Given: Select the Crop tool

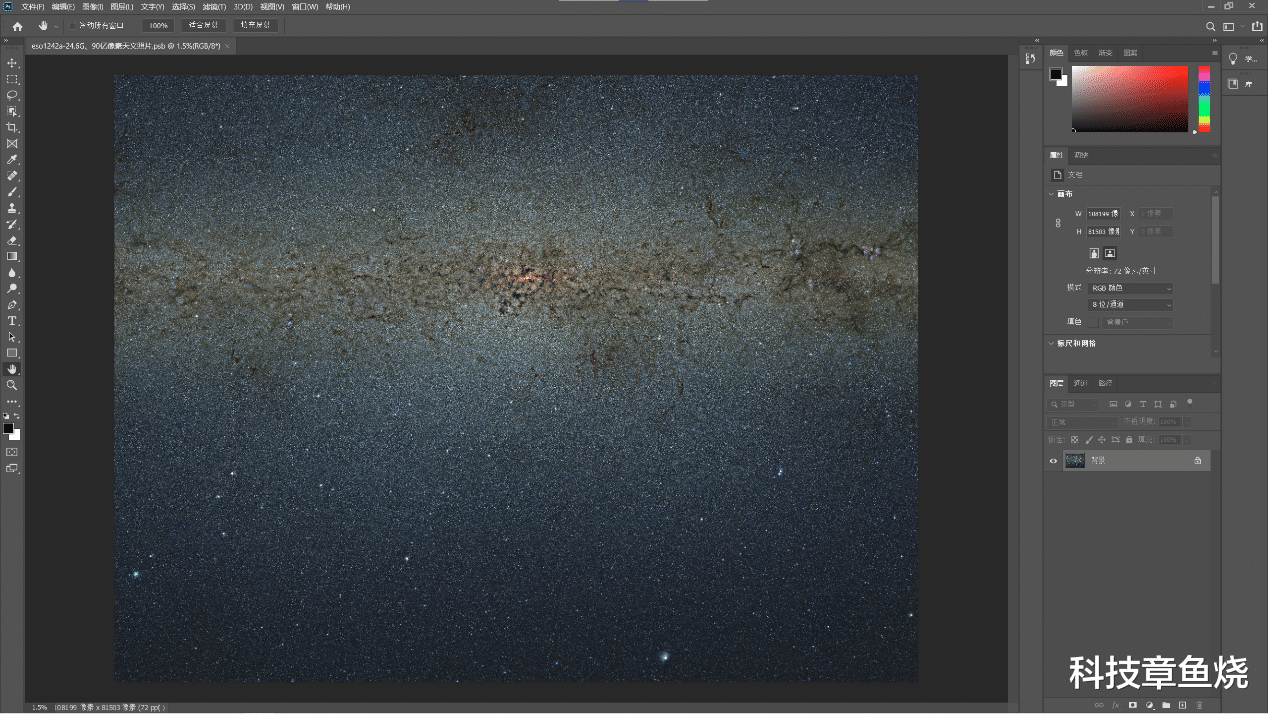Looking at the screenshot, I should click(x=12, y=127).
